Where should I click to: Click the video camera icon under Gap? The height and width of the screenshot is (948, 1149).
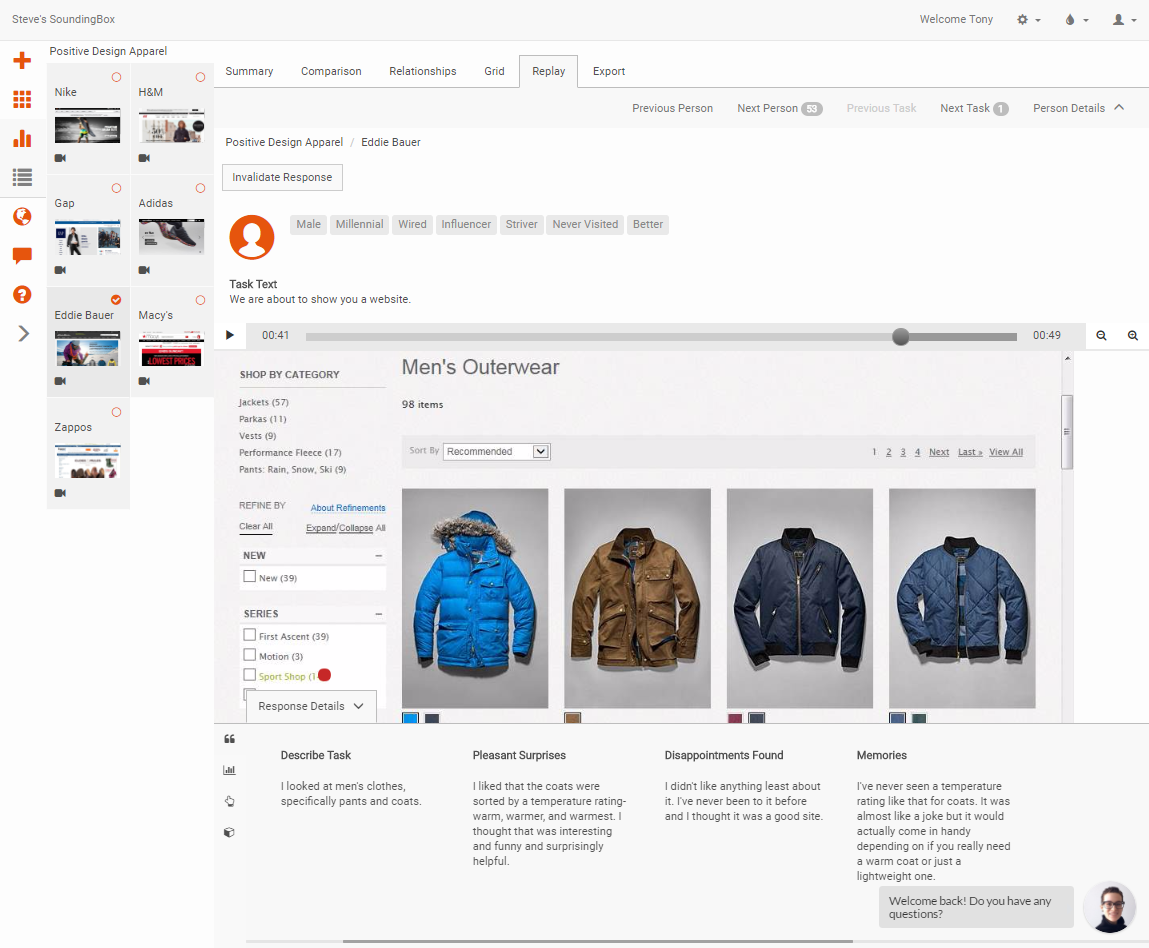(60, 270)
